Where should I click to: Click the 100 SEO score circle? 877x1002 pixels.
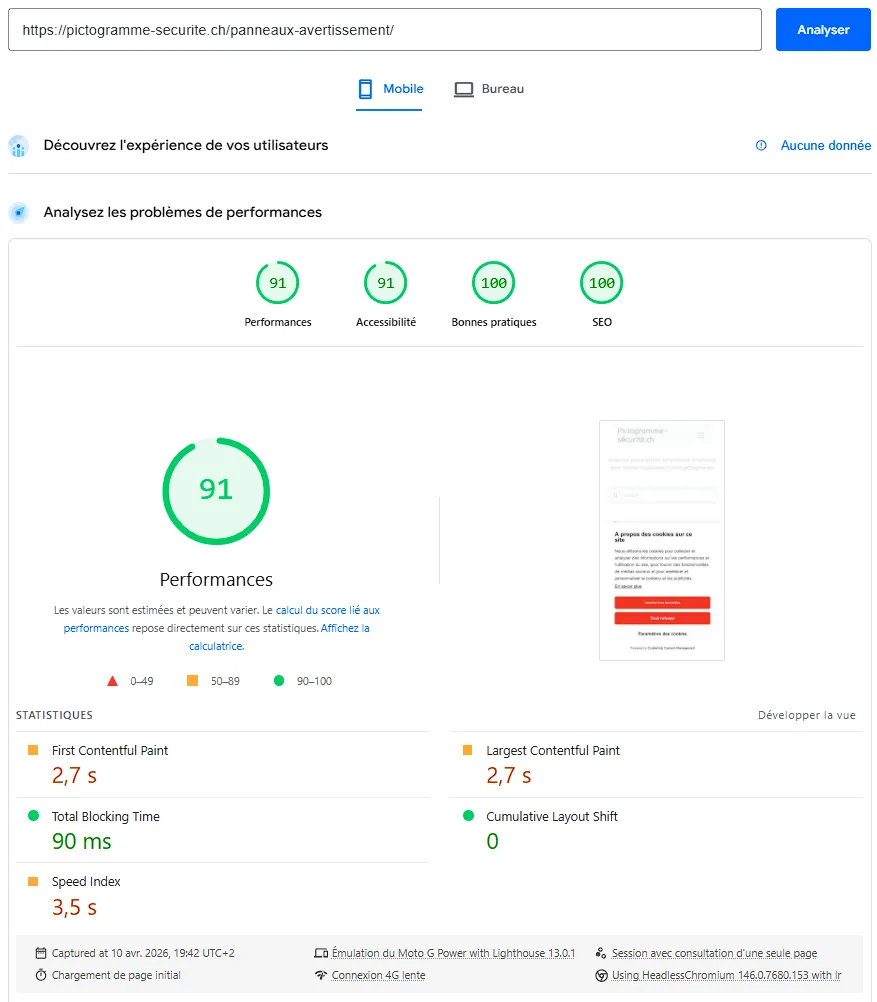click(x=601, y=283)
